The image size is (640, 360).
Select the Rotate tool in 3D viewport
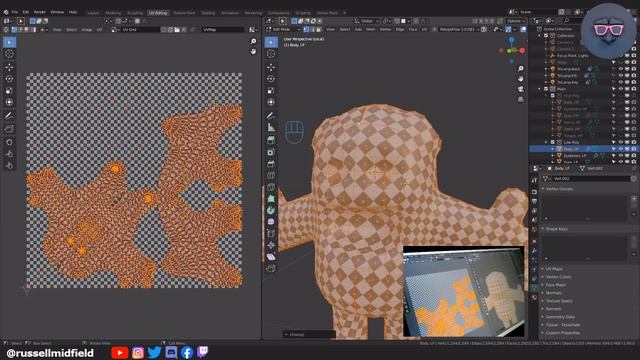(271, 79)
